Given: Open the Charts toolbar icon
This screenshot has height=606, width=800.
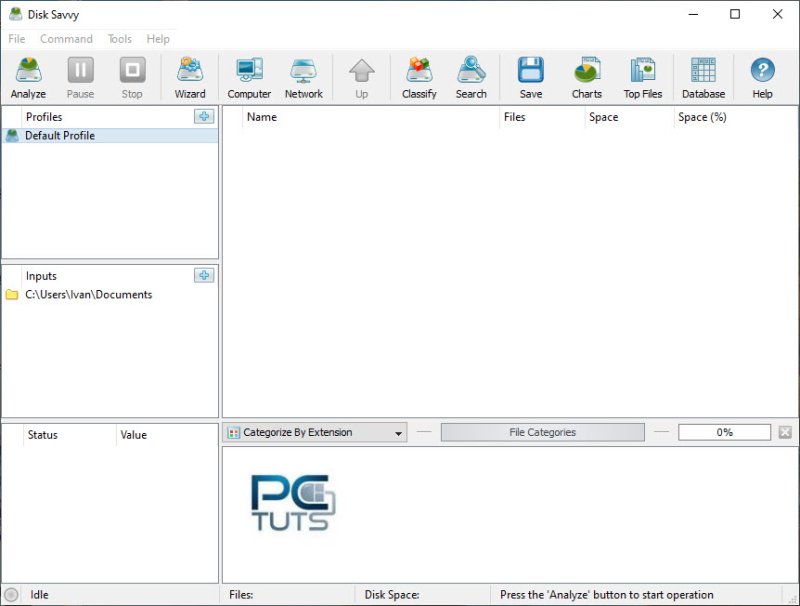Looking at the screenshot, I should tap(587, 77).
